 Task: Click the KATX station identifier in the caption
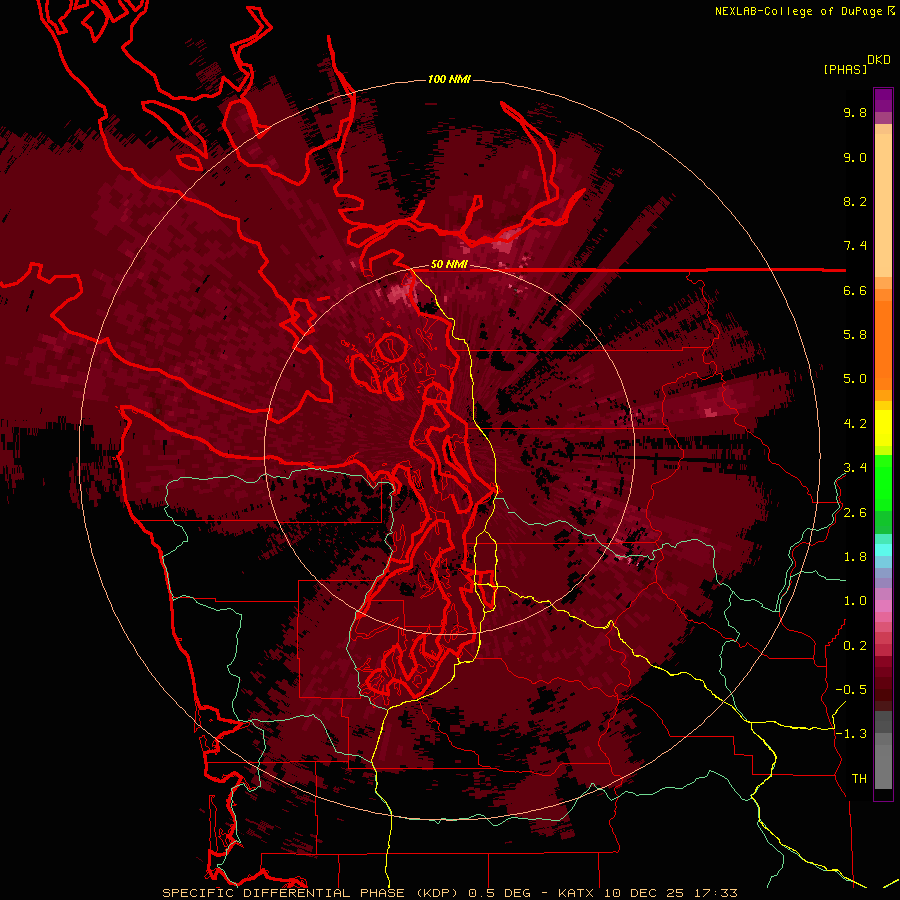click(x=578, y=893)
